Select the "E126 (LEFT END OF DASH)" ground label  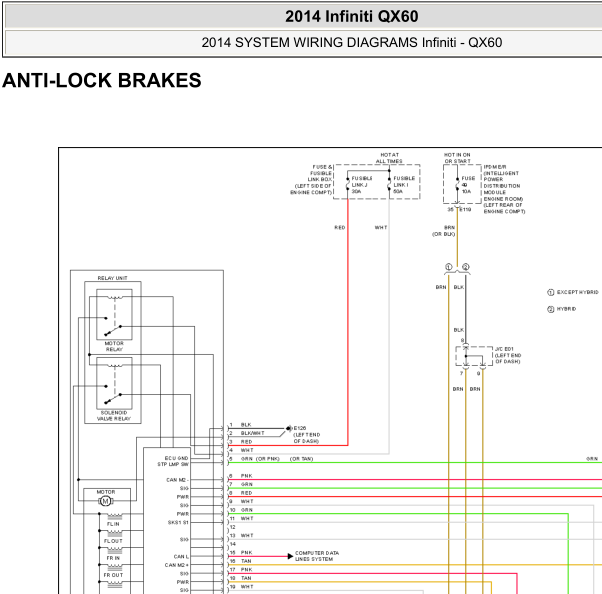point(306,435)
